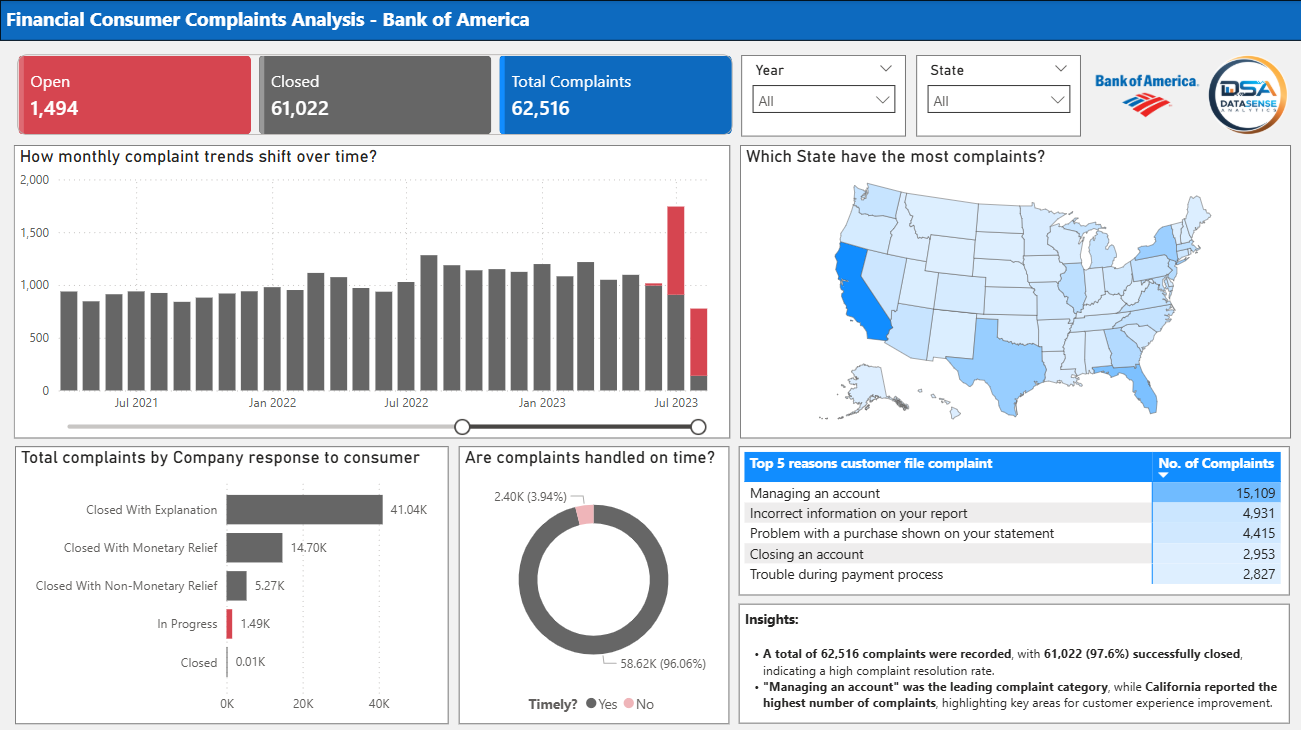The image size is (1301, 730).
Task: Select Problem with a purchase shown row
Action: pyautogui.click(x=1014, y=533)
